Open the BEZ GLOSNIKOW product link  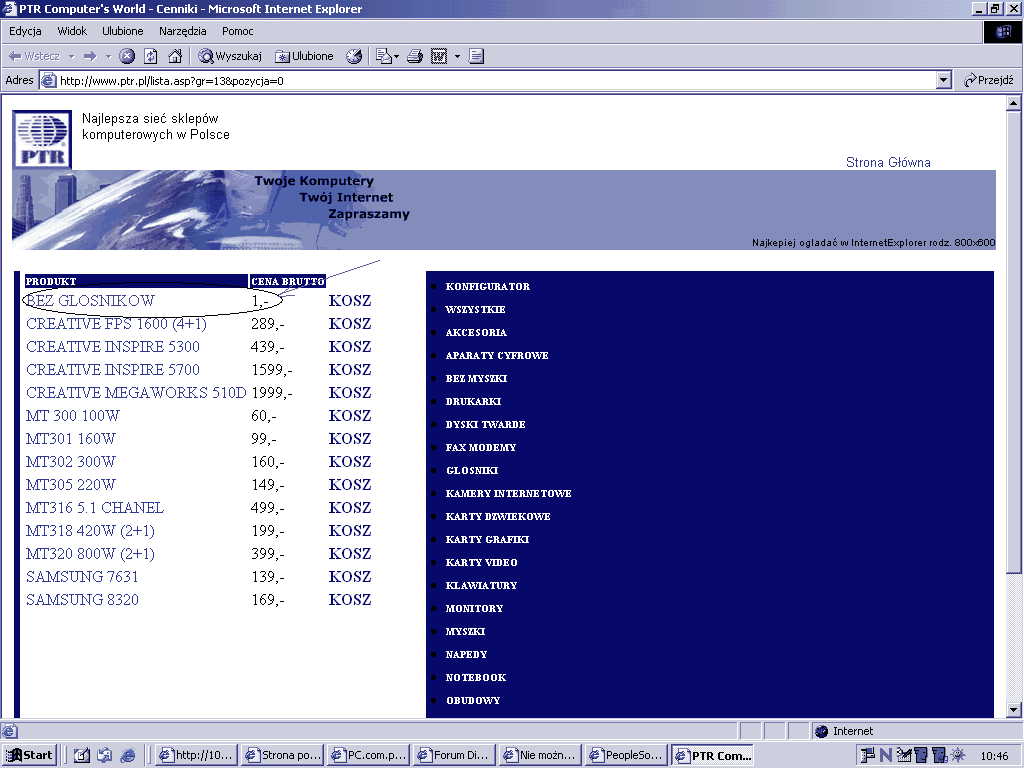[x=90, y=300]
